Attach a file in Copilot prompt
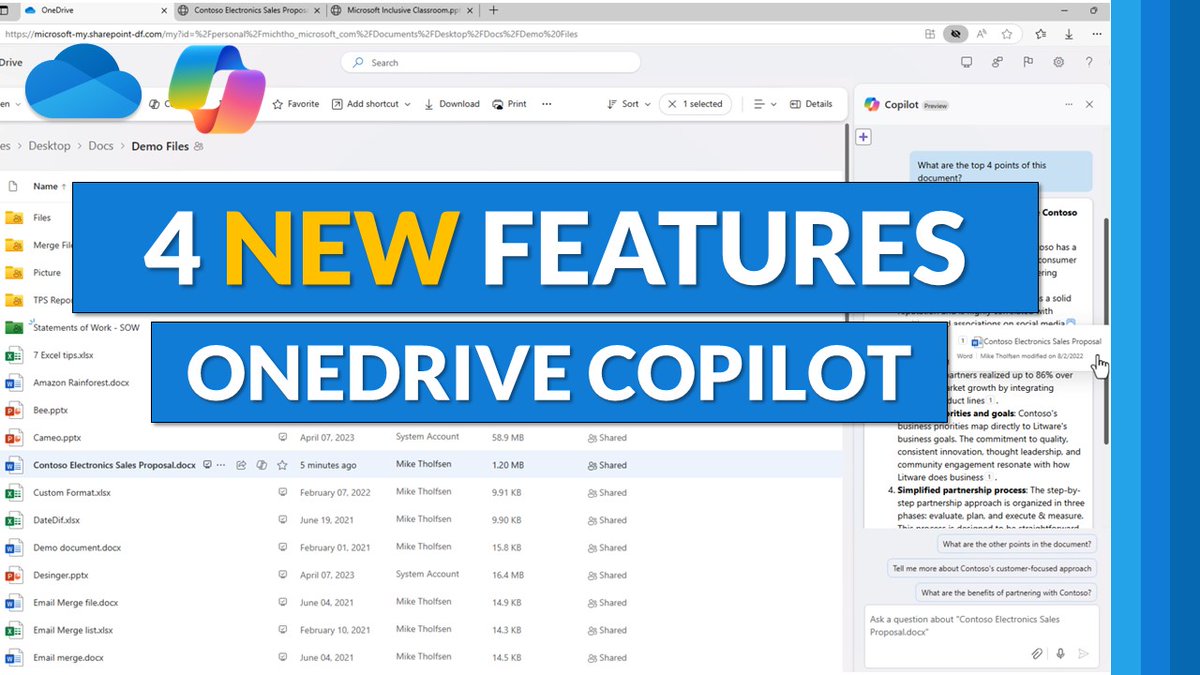 1037,653
